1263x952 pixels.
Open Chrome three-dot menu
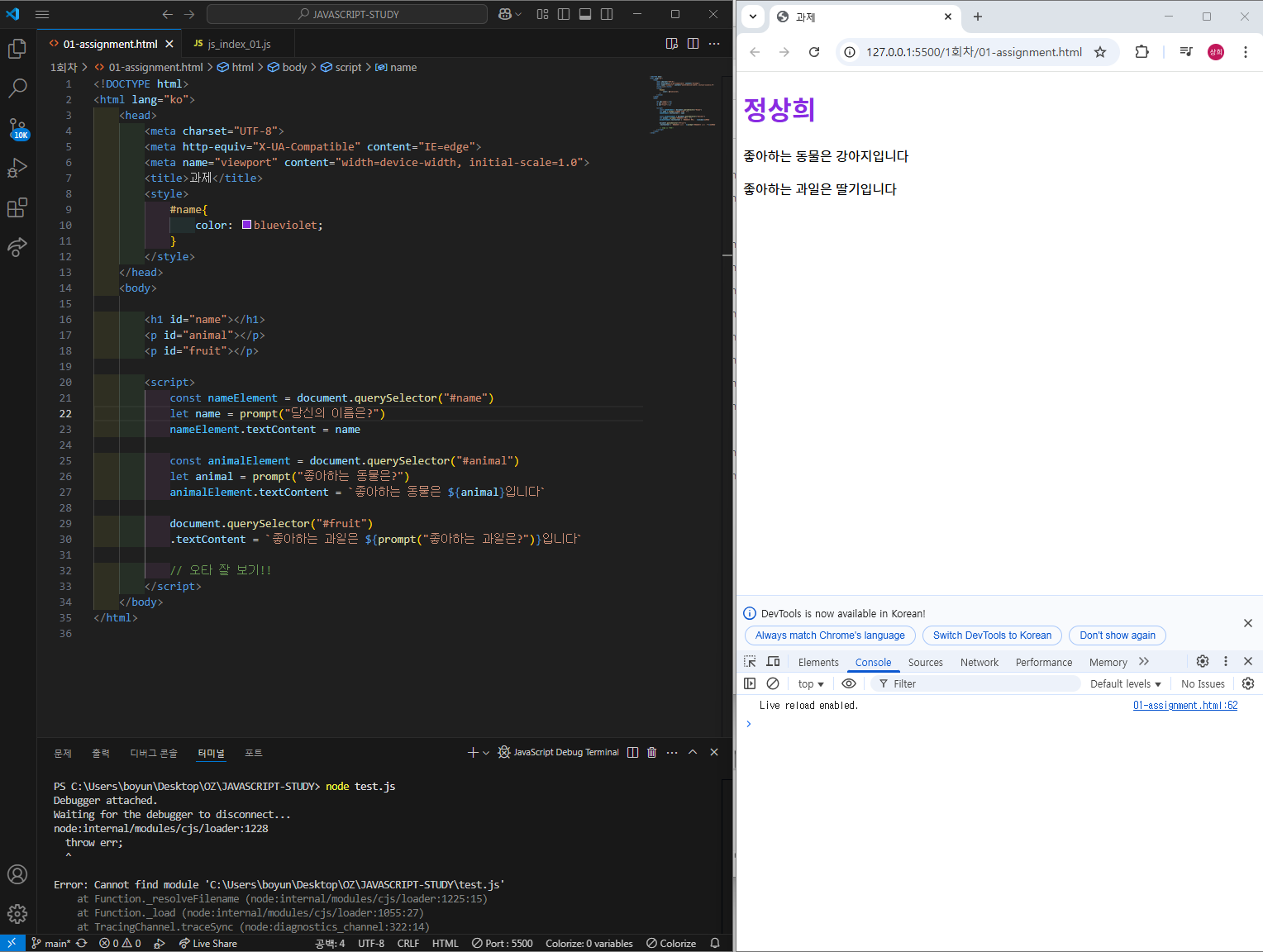1246,52
